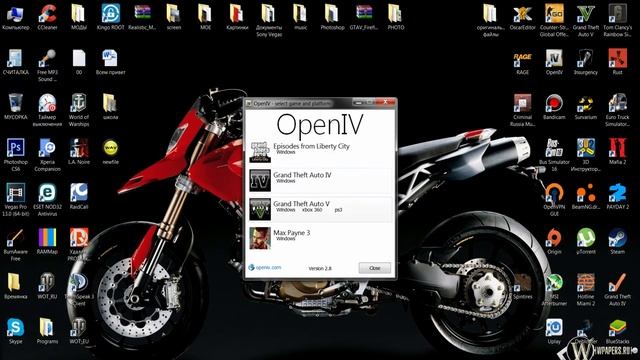
Task: Open the Tom Clancy's Rainbow Six shortcut
Action: pyautogui.click(x=618, y=20)
